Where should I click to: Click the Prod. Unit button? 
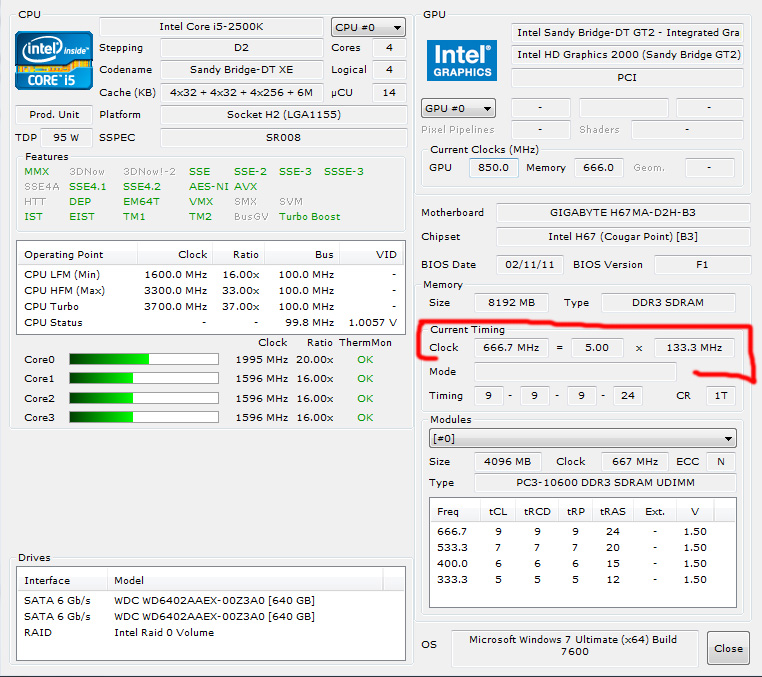click(54, 115)
